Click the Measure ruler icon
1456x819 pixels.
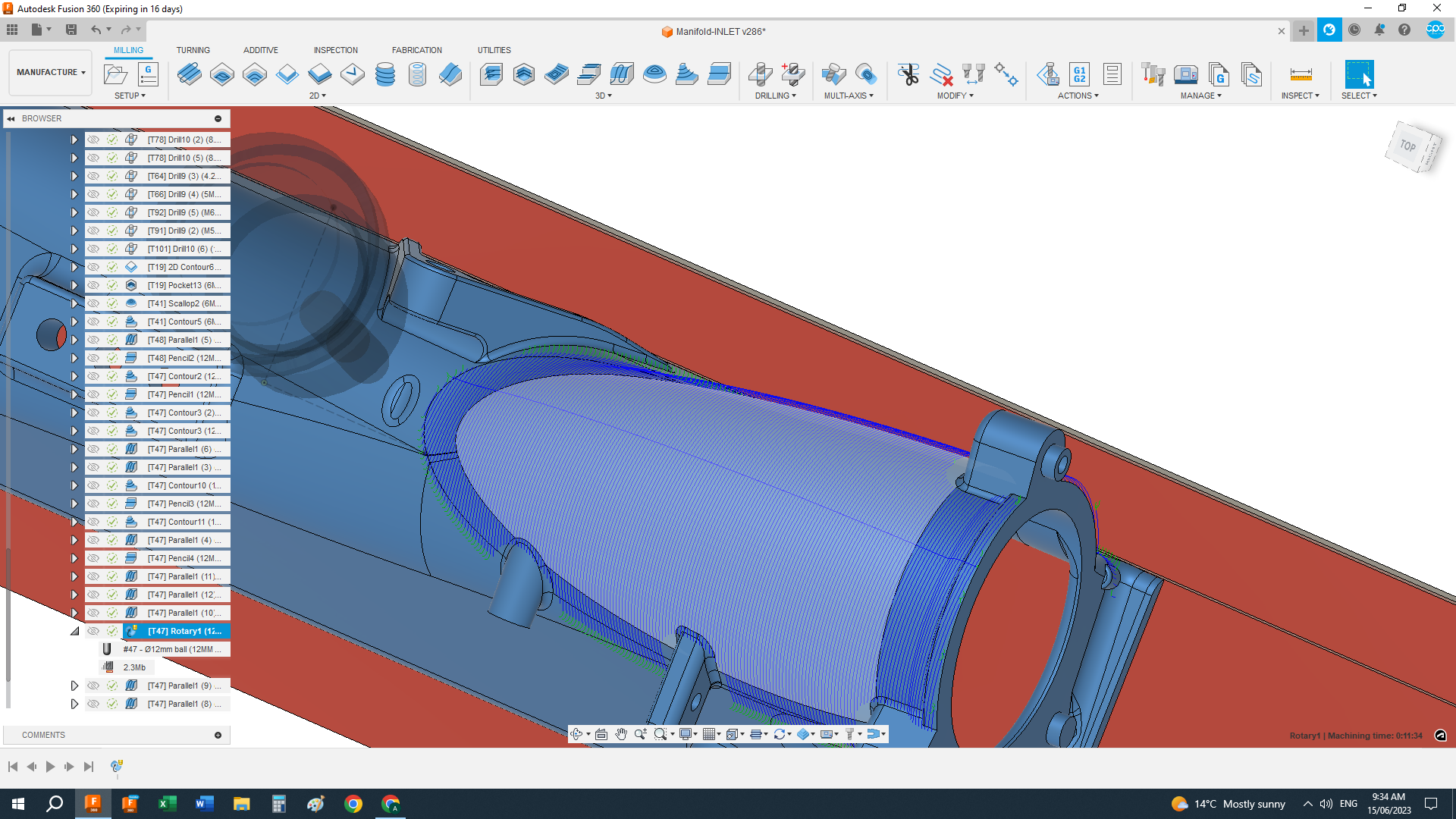pyautogui.click(x=1301, y=74)
